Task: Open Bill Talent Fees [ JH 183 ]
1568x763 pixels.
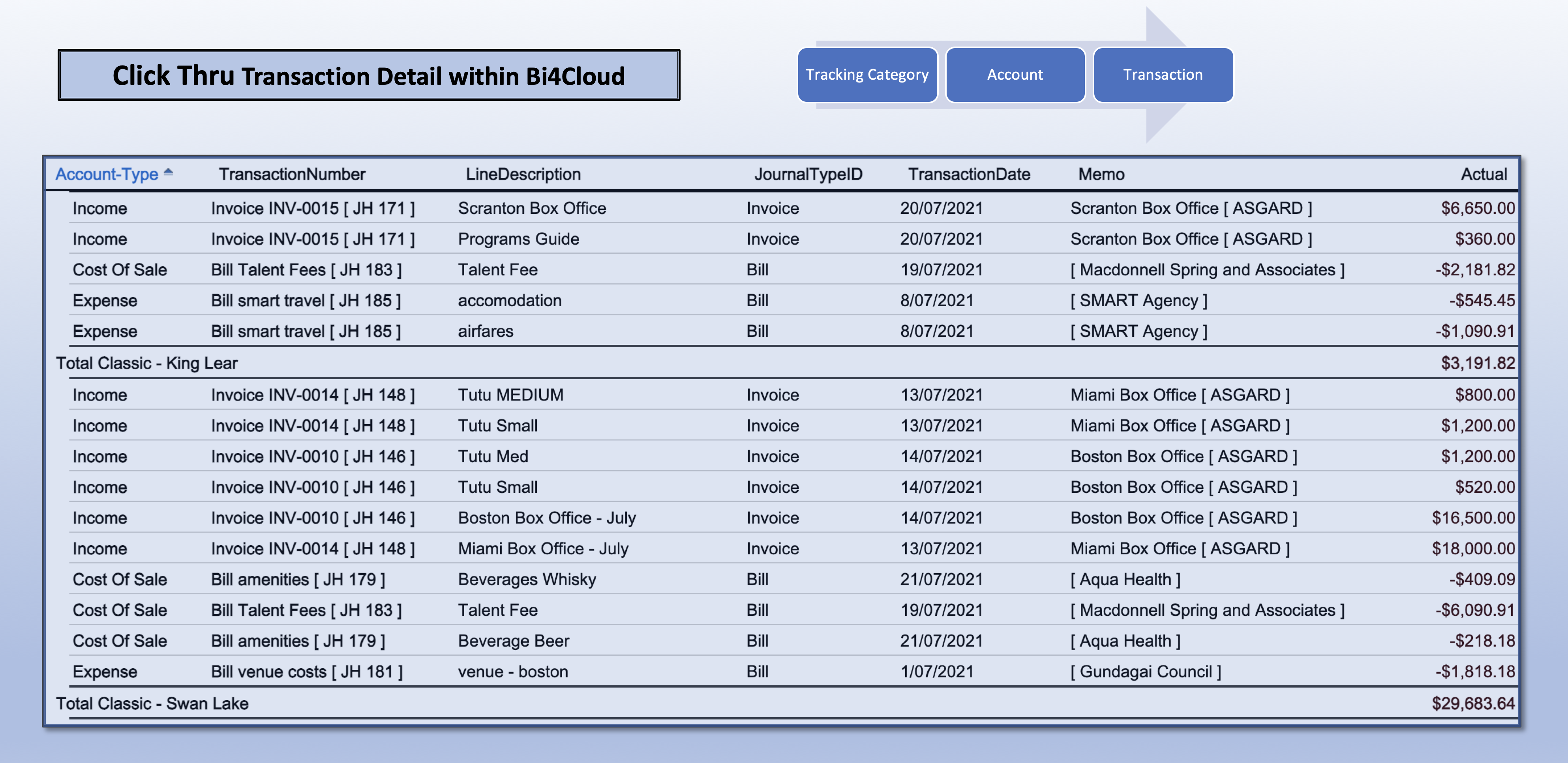Action: pos(305,269)
